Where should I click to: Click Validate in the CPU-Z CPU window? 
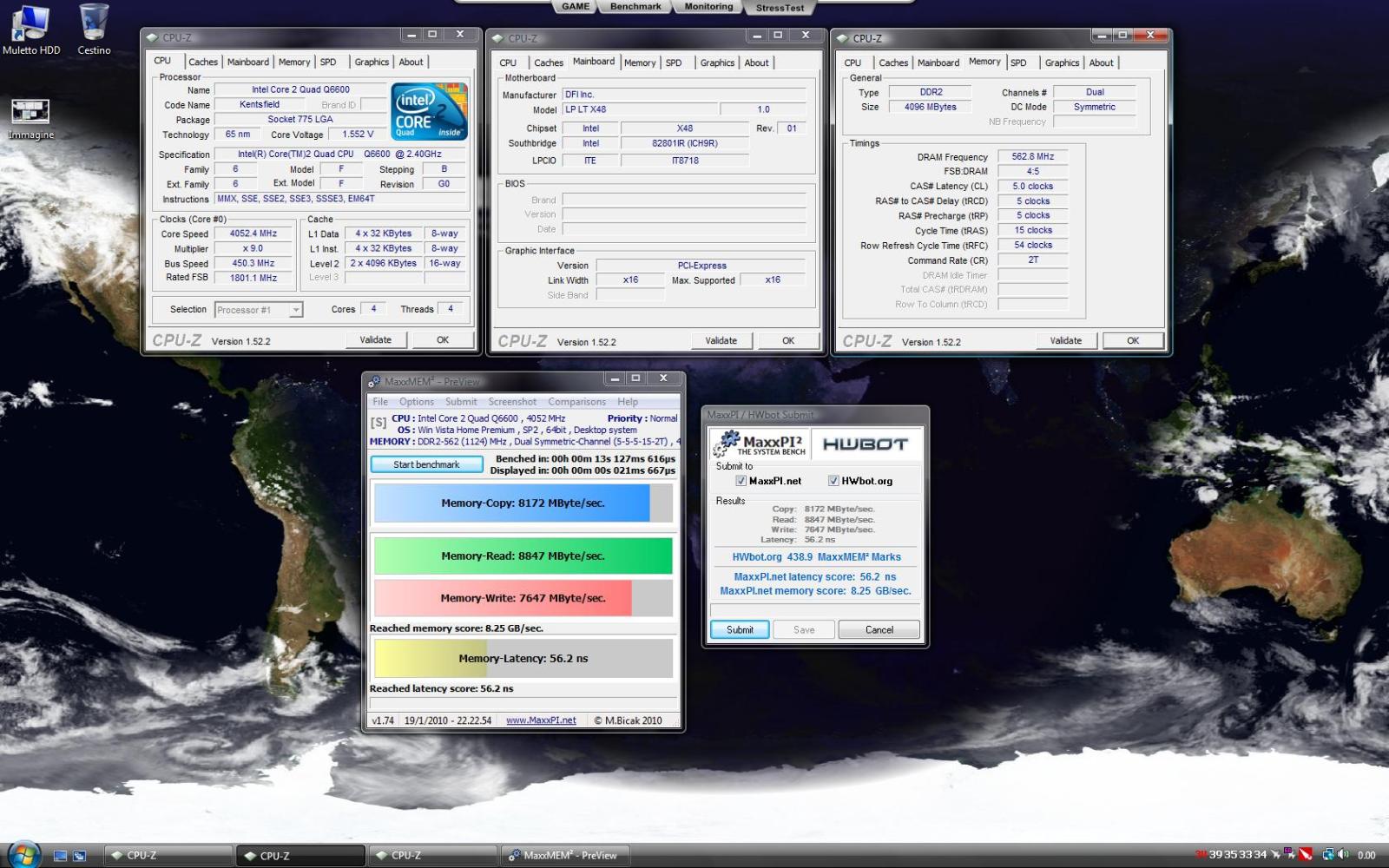[375, 340]
